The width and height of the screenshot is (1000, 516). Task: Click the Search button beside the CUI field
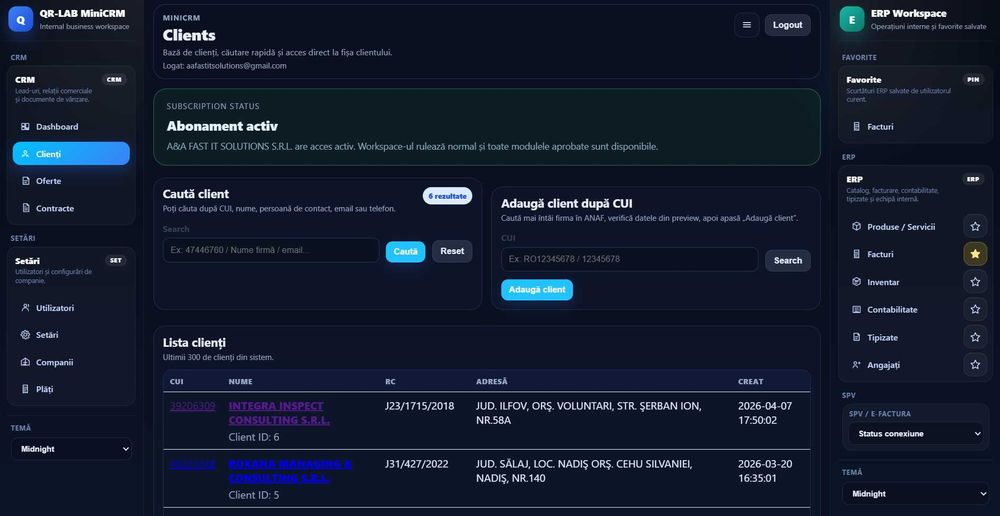click(x=788, y=260)
